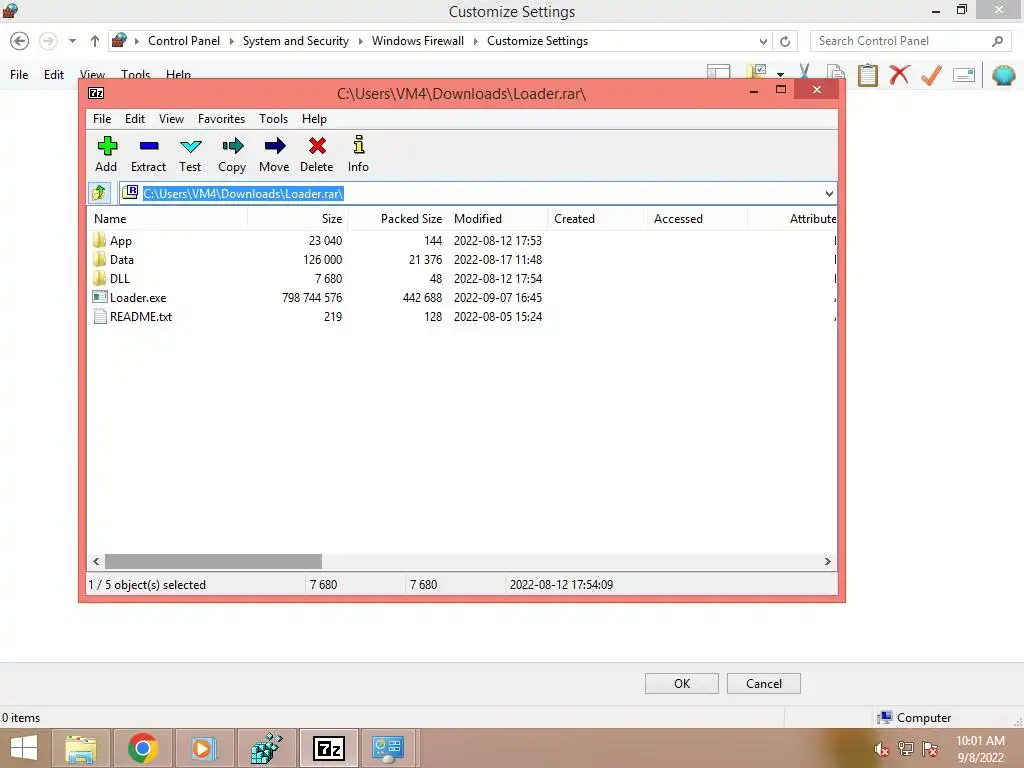Click the scroll right arrow in 7-Zip
Image resolution: width=1024 pixels, height=768 pixels.
pyautogui.click(x=827, y=562)
